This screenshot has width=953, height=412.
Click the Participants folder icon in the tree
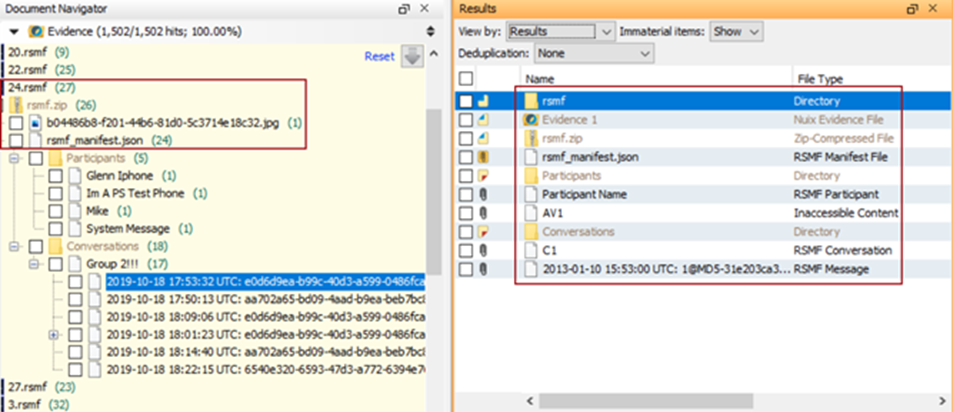[x=56, y=158]
